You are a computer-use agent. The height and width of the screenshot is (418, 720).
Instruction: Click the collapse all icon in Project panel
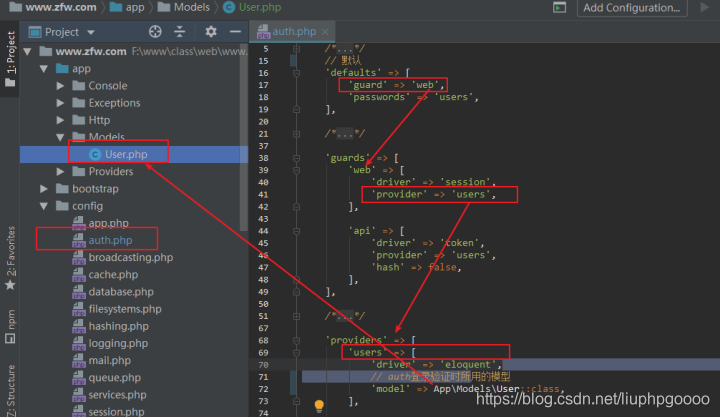pyautogui.click(x=180, y=32)
